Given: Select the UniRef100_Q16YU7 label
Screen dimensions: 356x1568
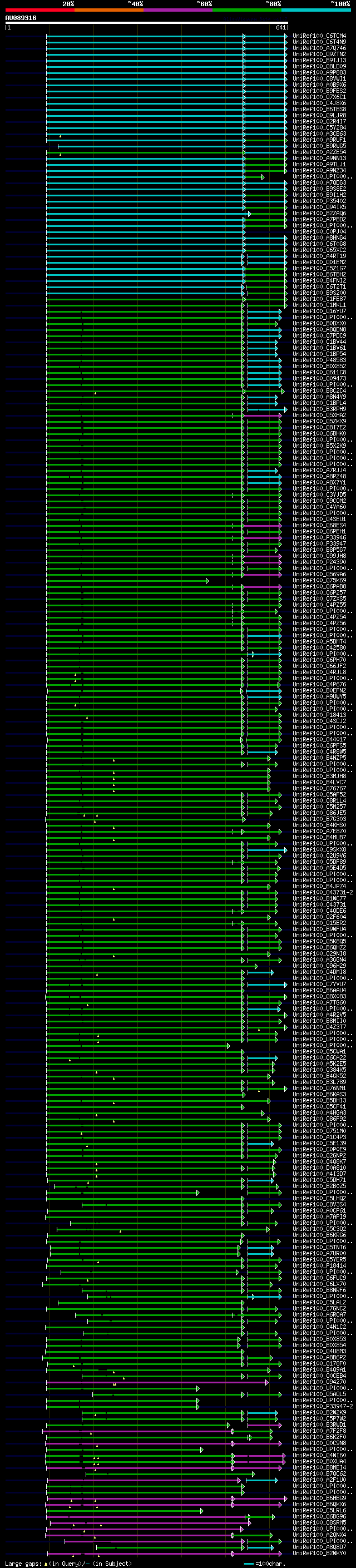Looking at the screenshot, I should 319,311.
